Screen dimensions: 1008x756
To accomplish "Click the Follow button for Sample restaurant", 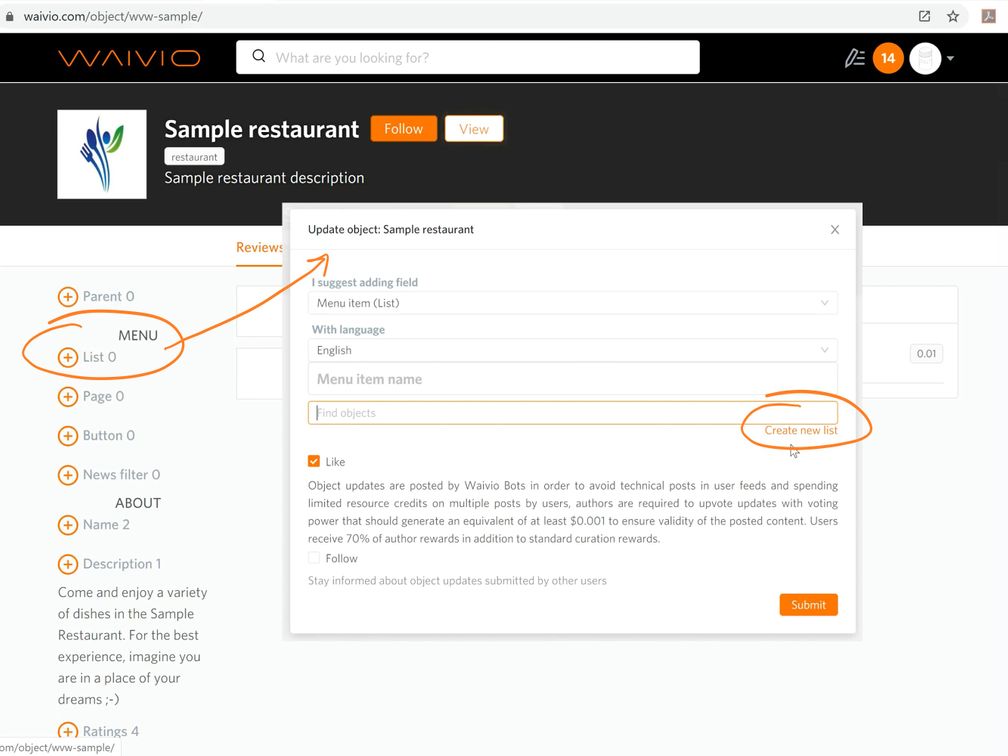I will [403, 129].
